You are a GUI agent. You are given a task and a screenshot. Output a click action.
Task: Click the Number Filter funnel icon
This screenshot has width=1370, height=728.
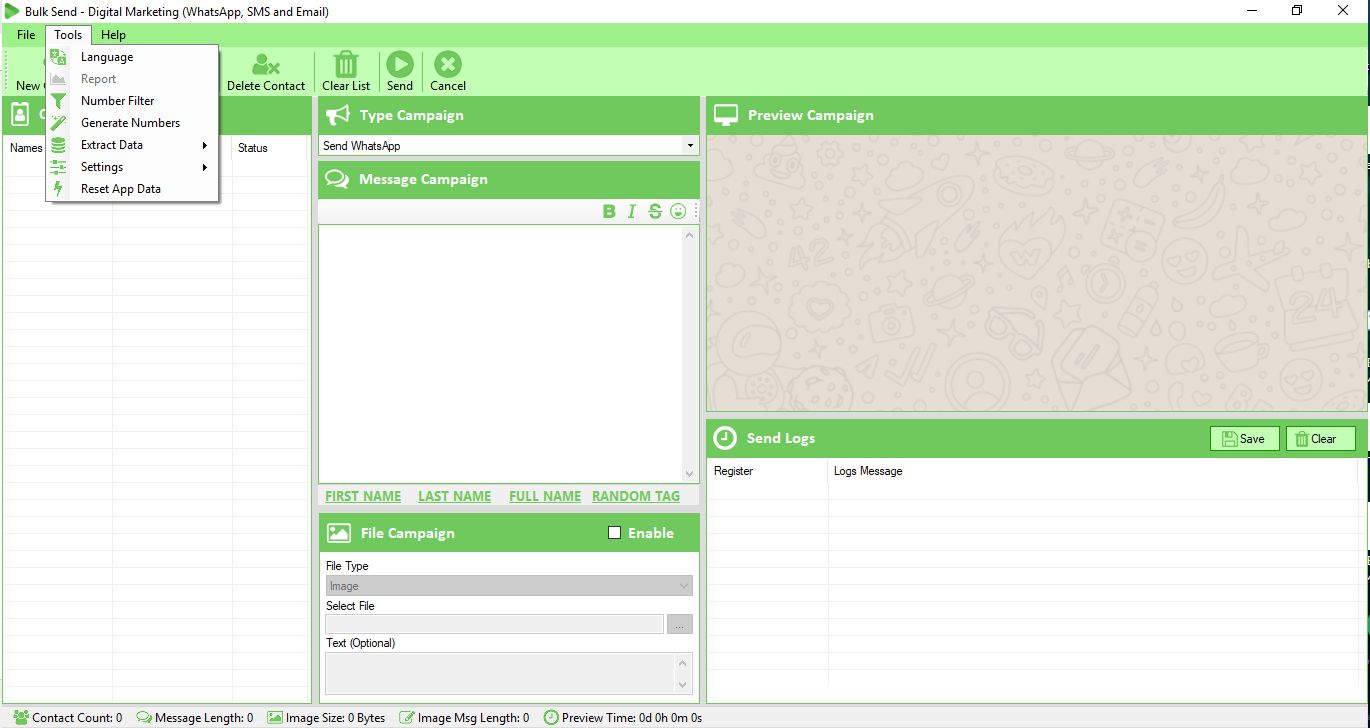tap(59, 101)
